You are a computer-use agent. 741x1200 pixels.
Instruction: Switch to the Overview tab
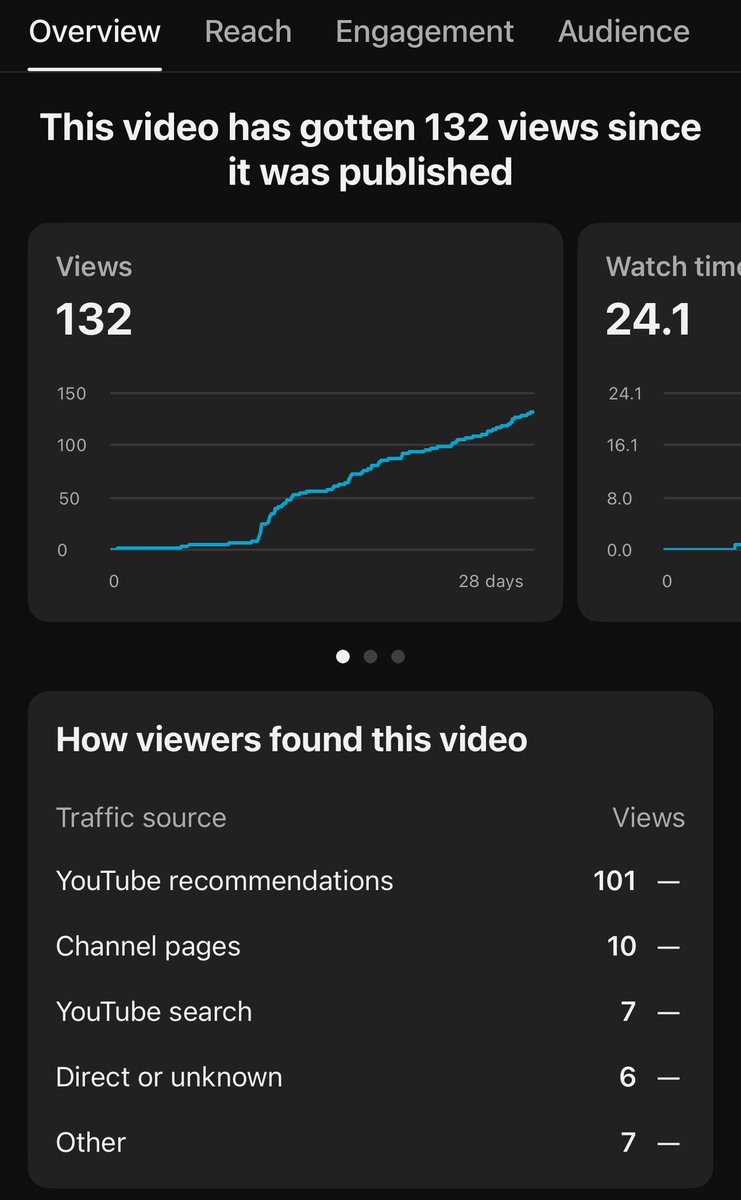(95, 31)
